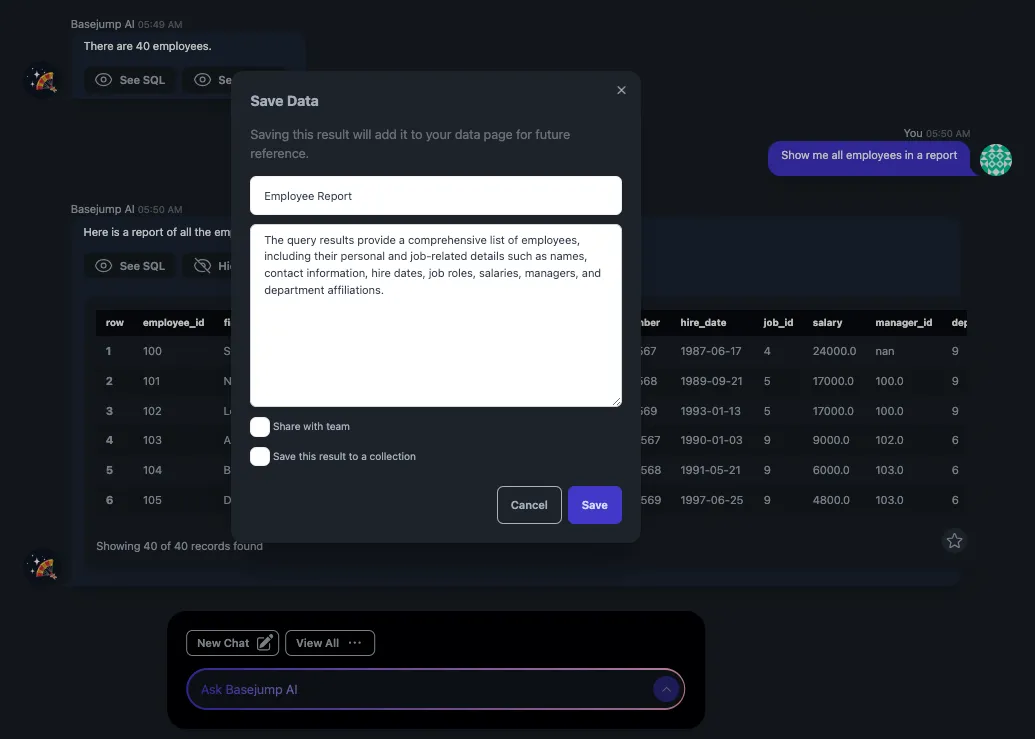Click hire date 1997-06-25 cell
The height and width of the screenshot is (739, 1035).
pos(712,500)
